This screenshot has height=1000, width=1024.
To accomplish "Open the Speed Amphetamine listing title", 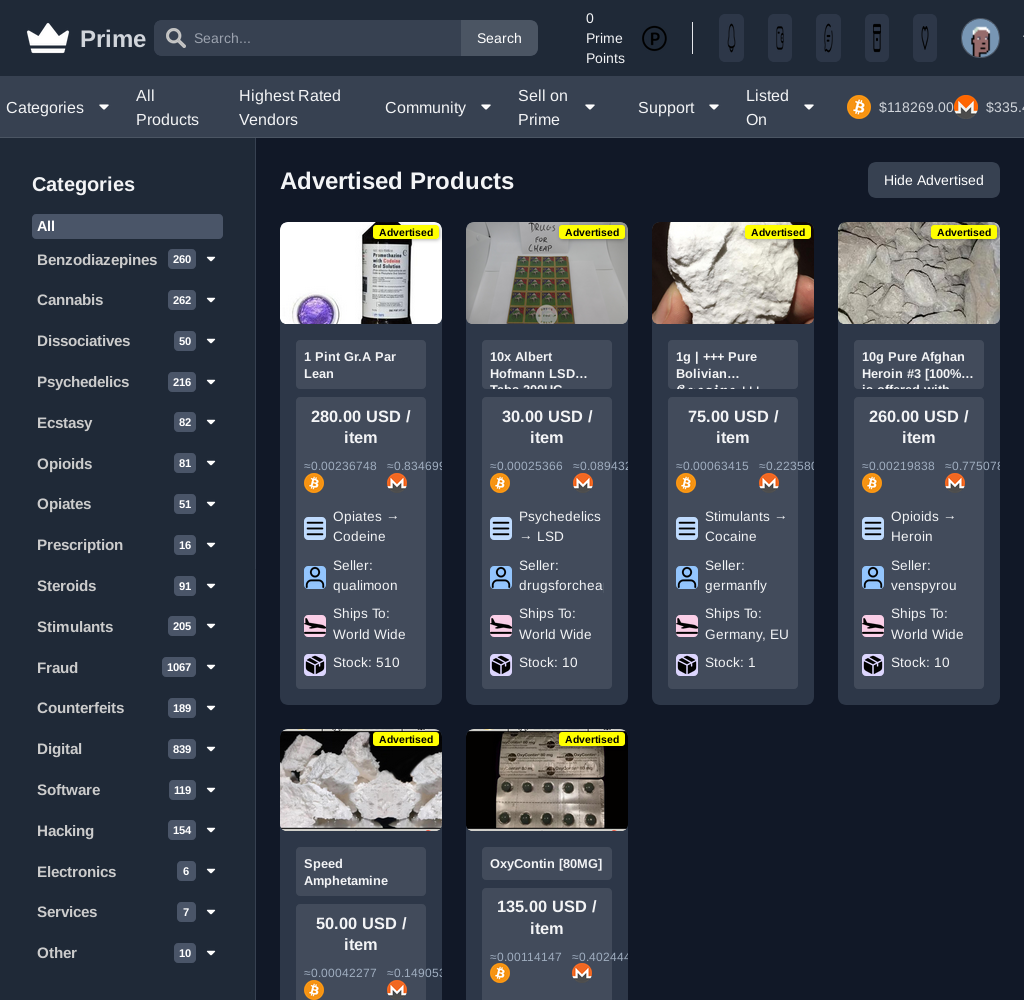I will [x=345, y=872].
